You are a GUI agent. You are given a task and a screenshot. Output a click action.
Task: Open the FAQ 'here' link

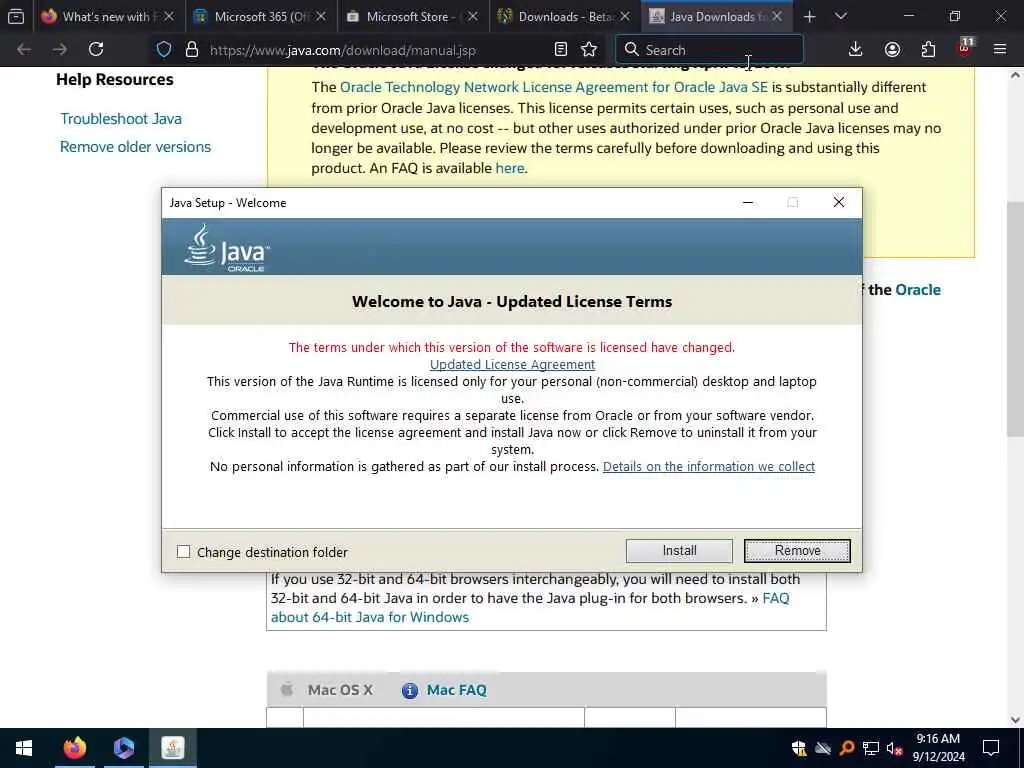tap(509, 168)
